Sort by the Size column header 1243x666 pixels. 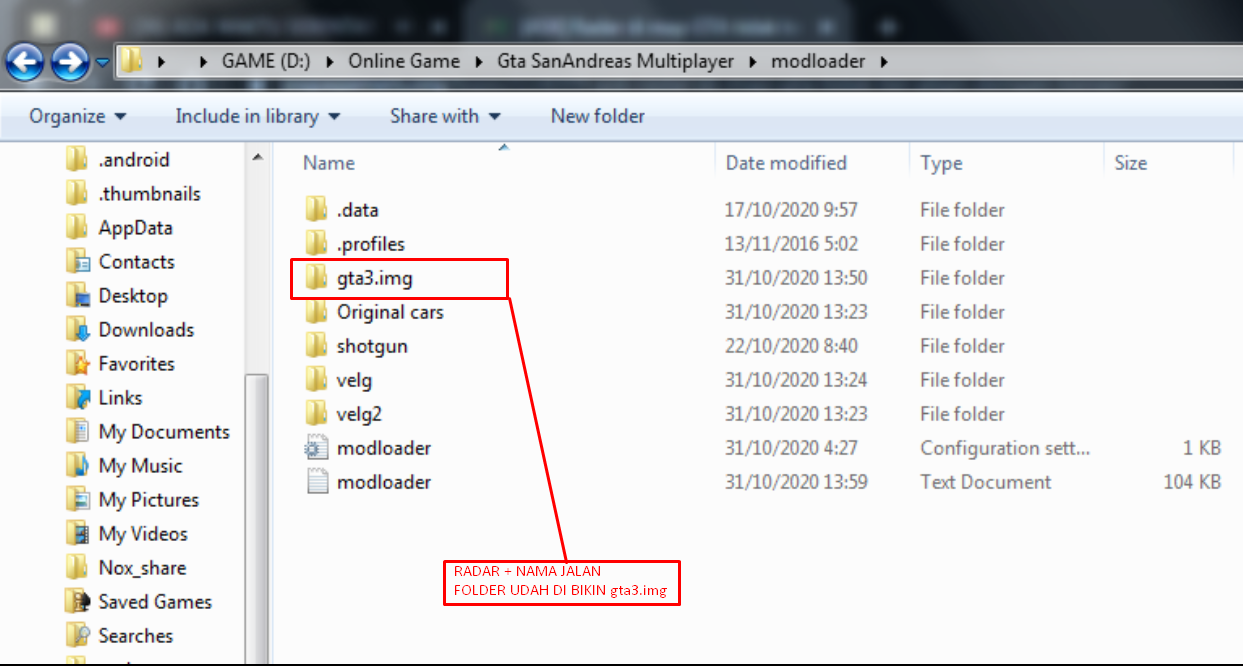point(1131,163)
